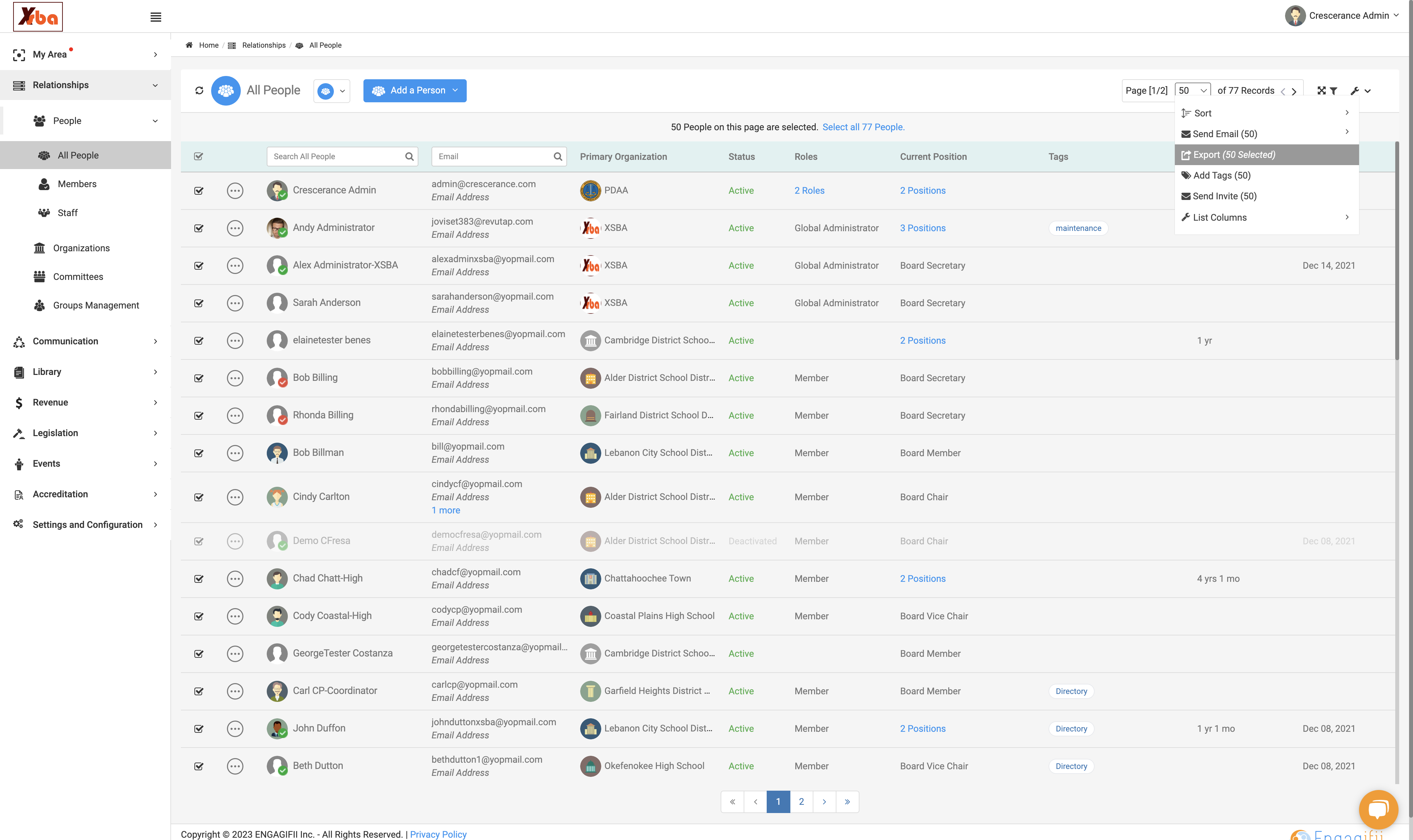Open the people view selector dropdown

332,91
